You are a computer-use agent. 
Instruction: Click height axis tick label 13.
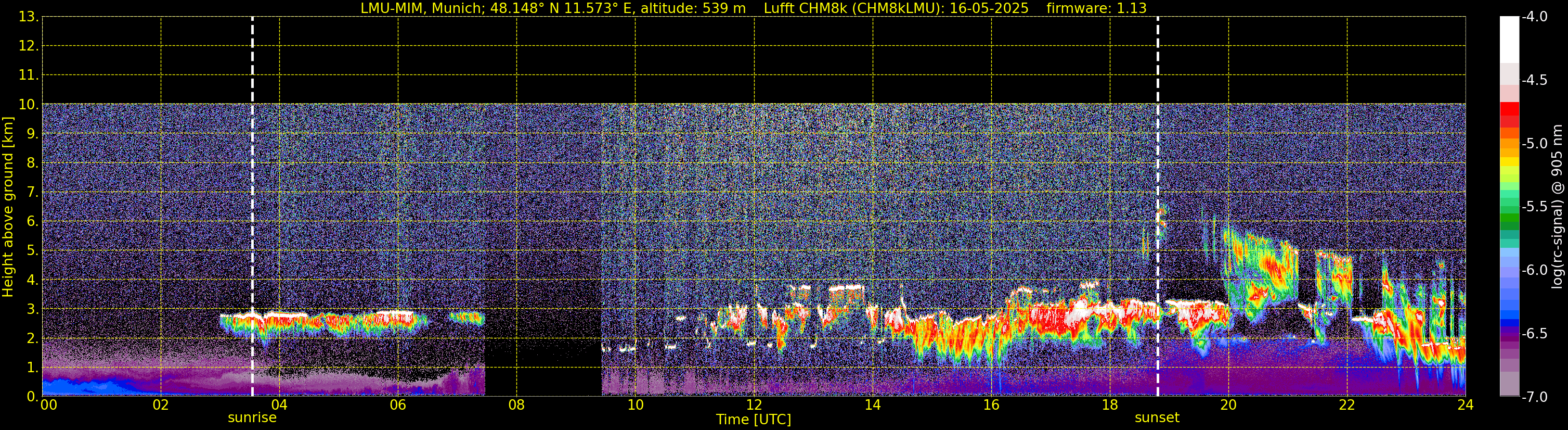pos(28,17)
